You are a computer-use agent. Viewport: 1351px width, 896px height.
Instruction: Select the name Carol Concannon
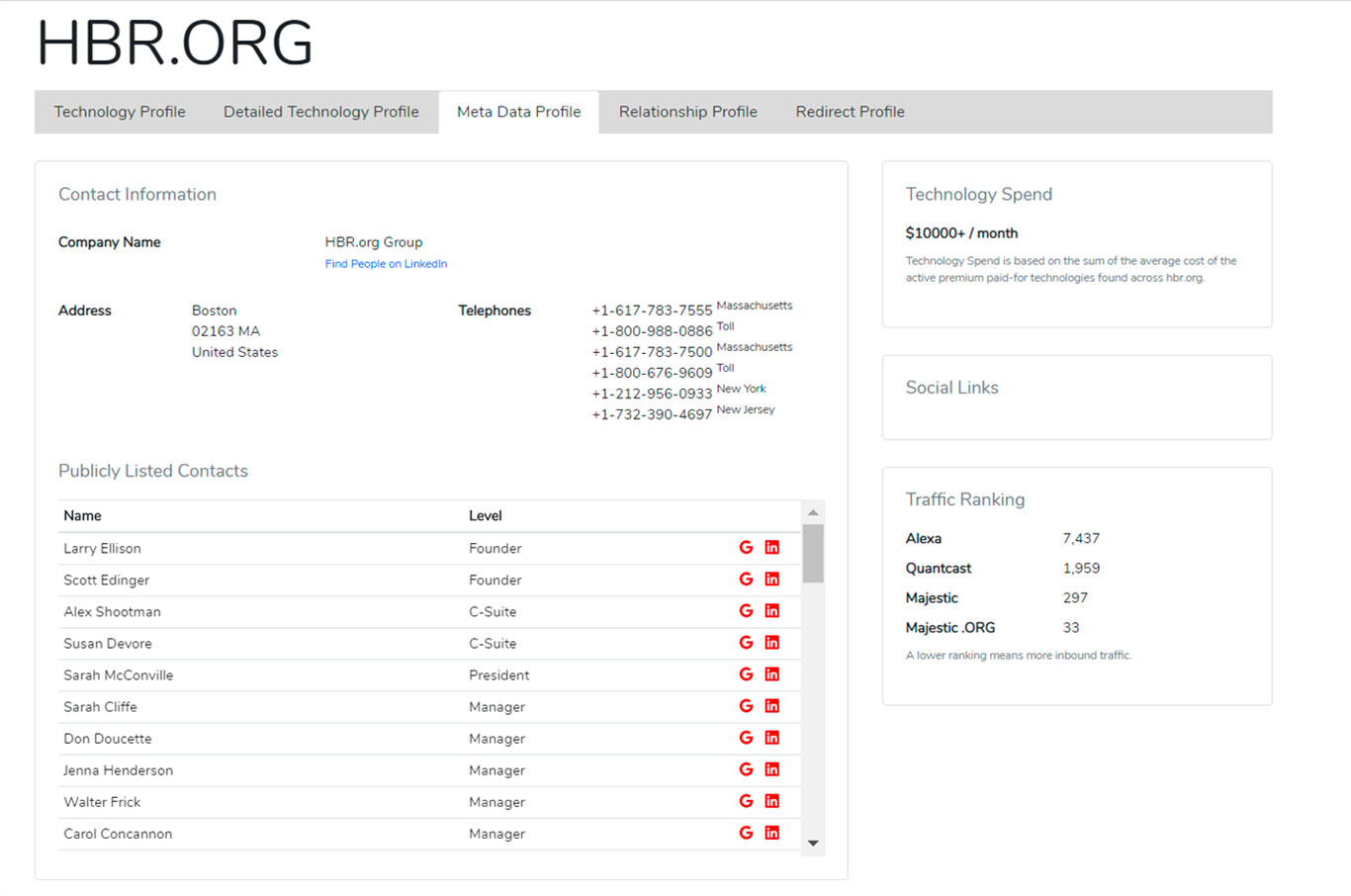pos(118,833)
